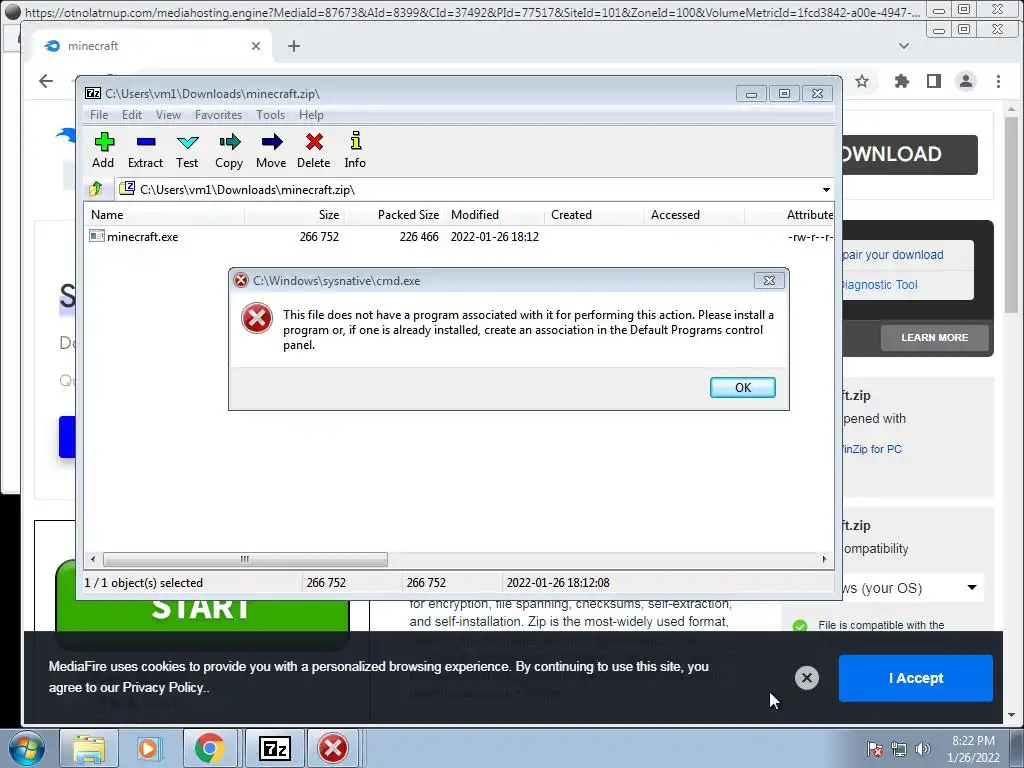The height and width of the screenshot is (768, 1024).
Task: Click the Copy toolbar icon in 7-Zip
Action: [229, 150]
